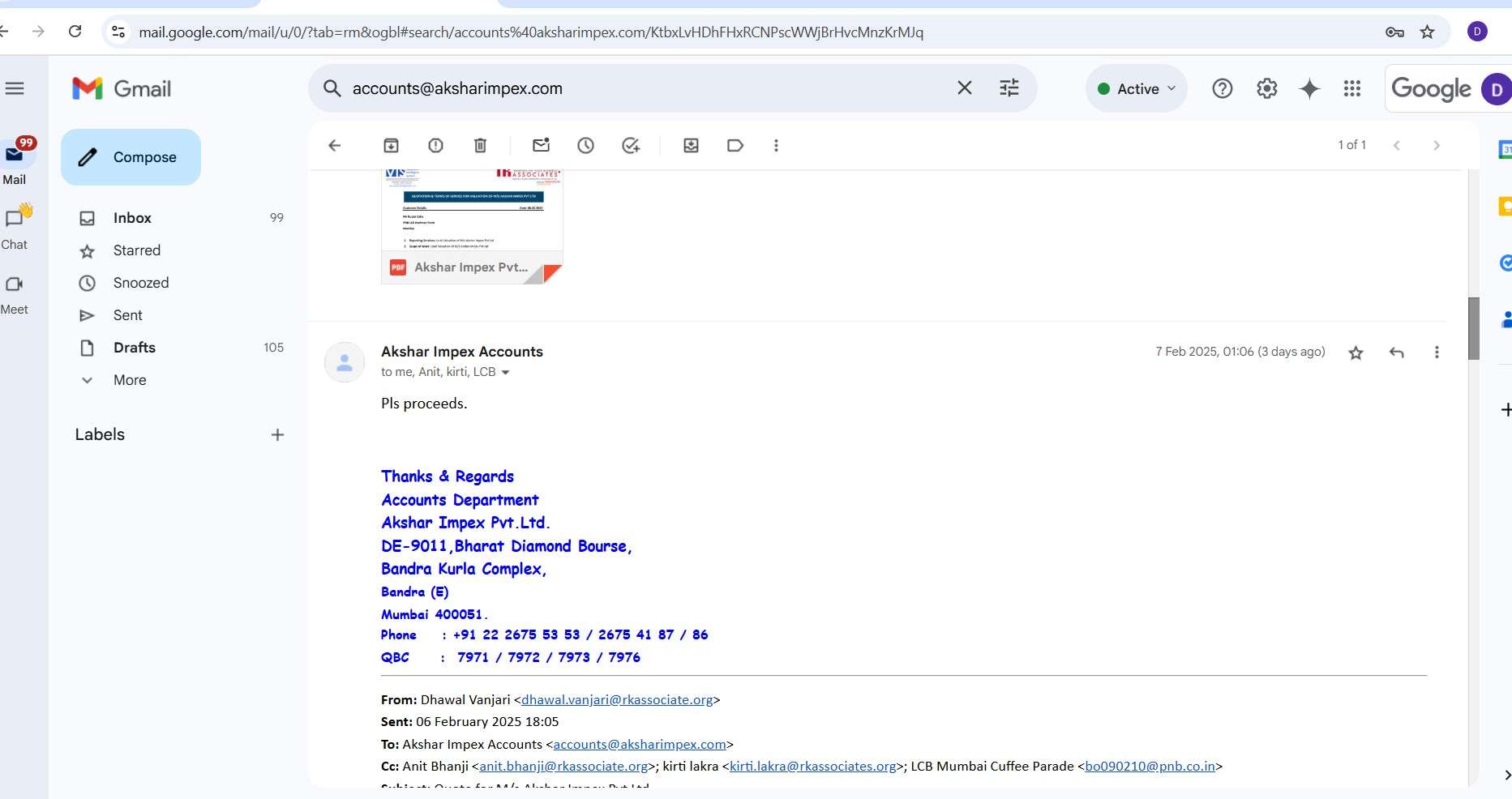Screen dimensions: 1512x799
Task: Open Google Keep side panel
Action: pyautogui.click(x=1505, y=207)
